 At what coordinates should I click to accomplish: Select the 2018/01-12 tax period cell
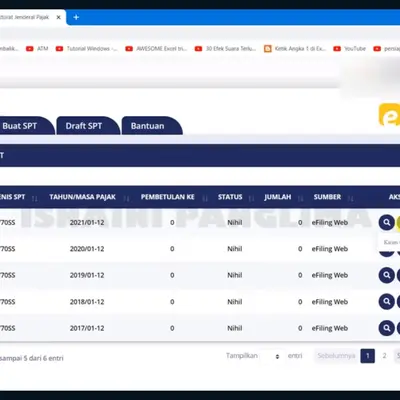point(87,302)
